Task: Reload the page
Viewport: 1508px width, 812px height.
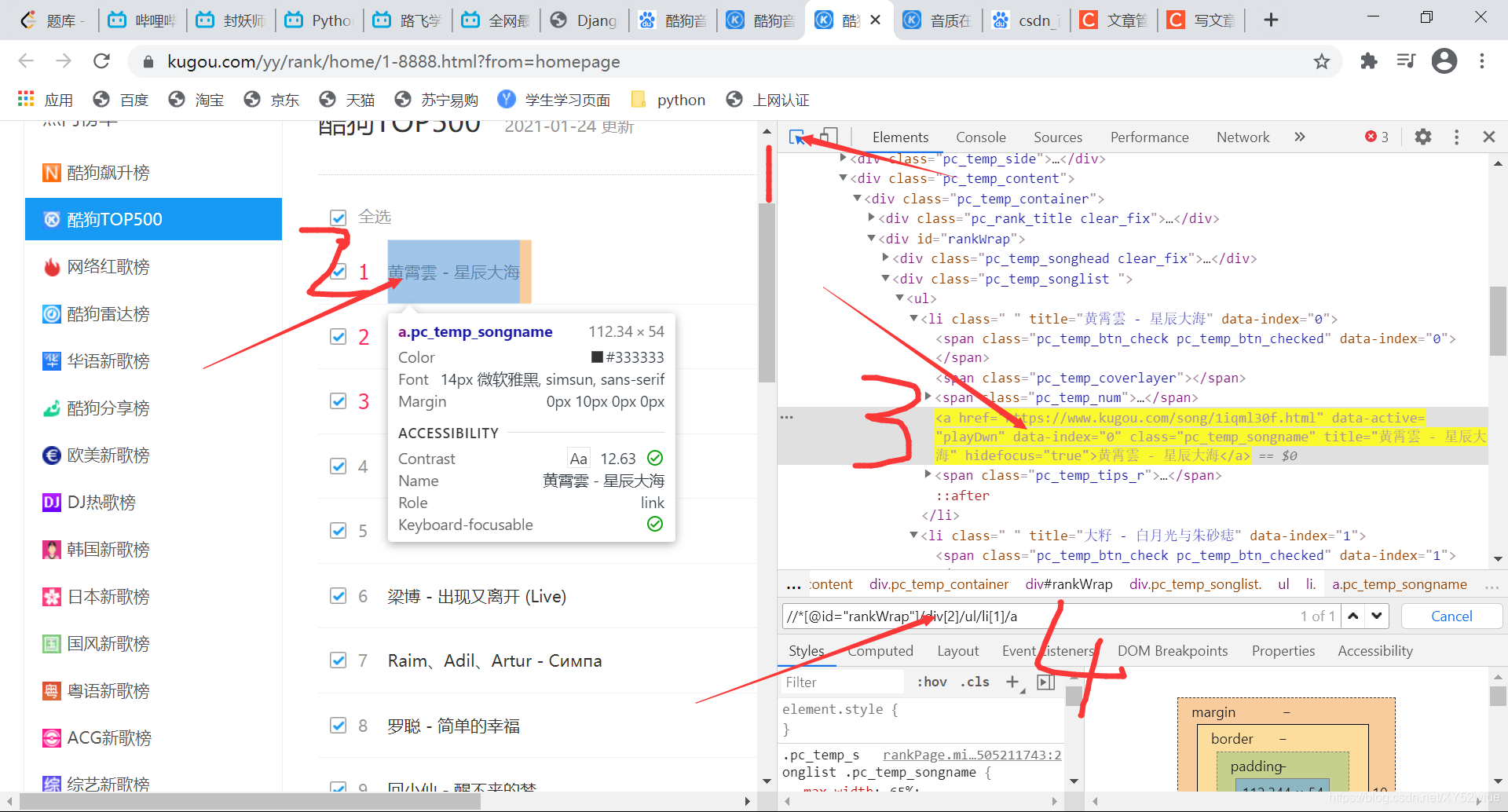Action: tap(101, 61)
